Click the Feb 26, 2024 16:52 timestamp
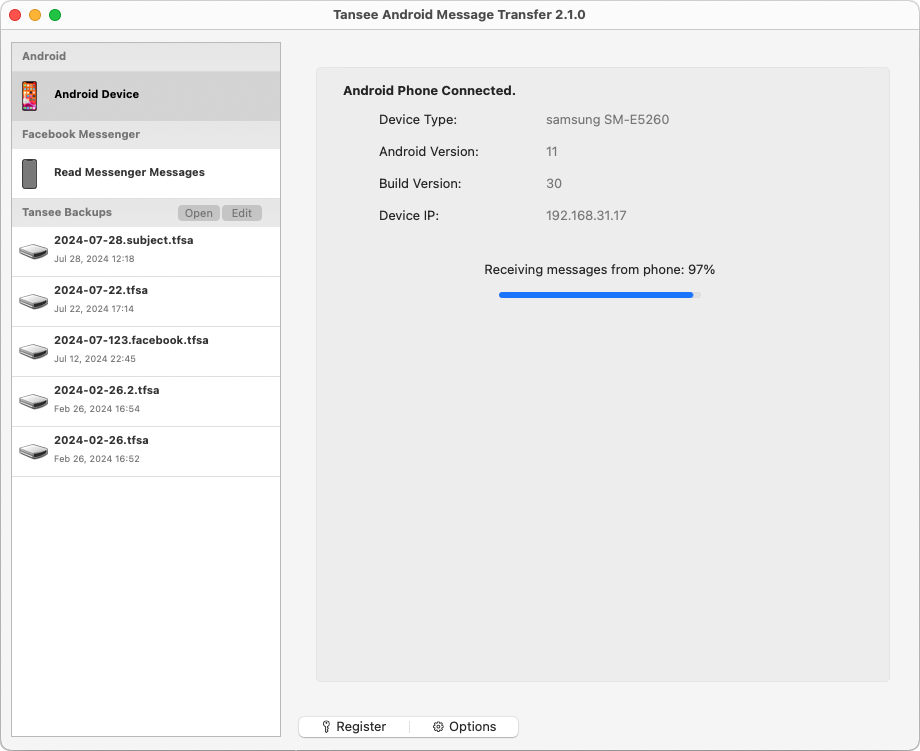 (x=97, y=458)
